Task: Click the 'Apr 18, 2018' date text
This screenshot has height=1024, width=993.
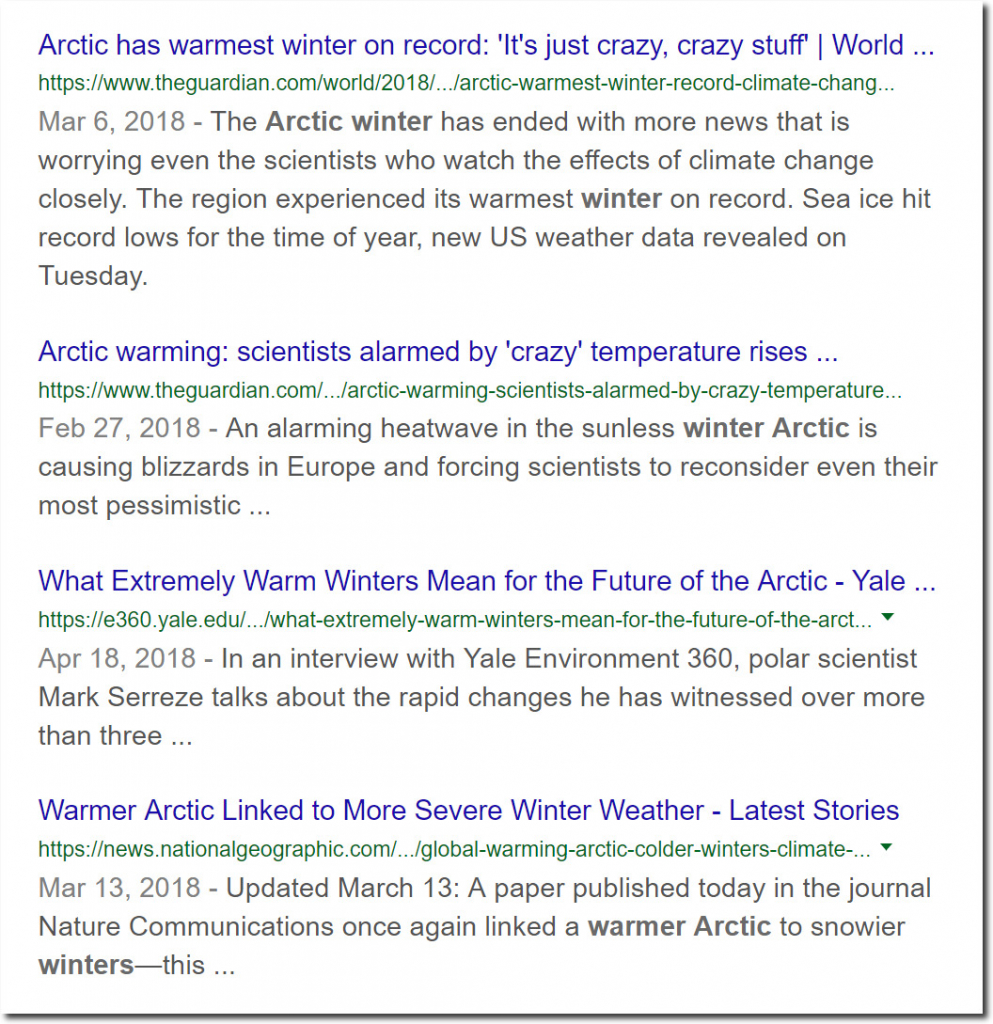Action: [x=117, y=658]
